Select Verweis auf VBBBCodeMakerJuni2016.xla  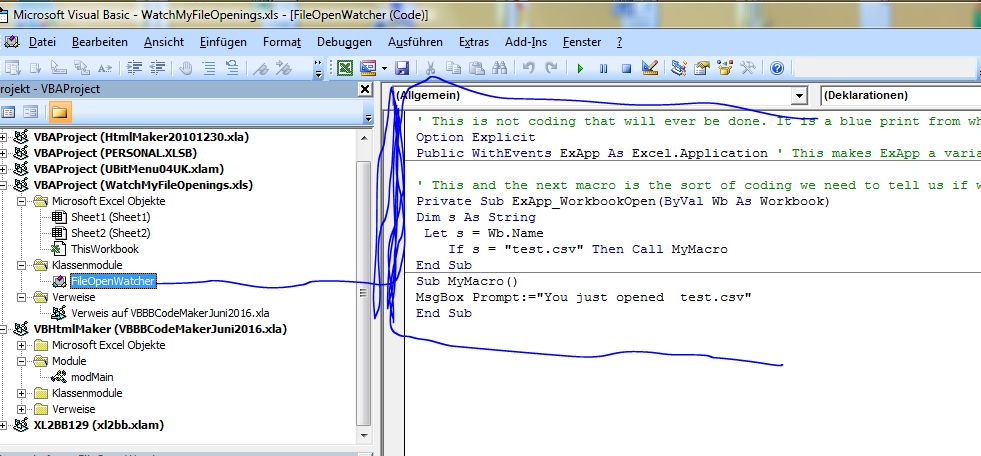click(x=170, y=313)
